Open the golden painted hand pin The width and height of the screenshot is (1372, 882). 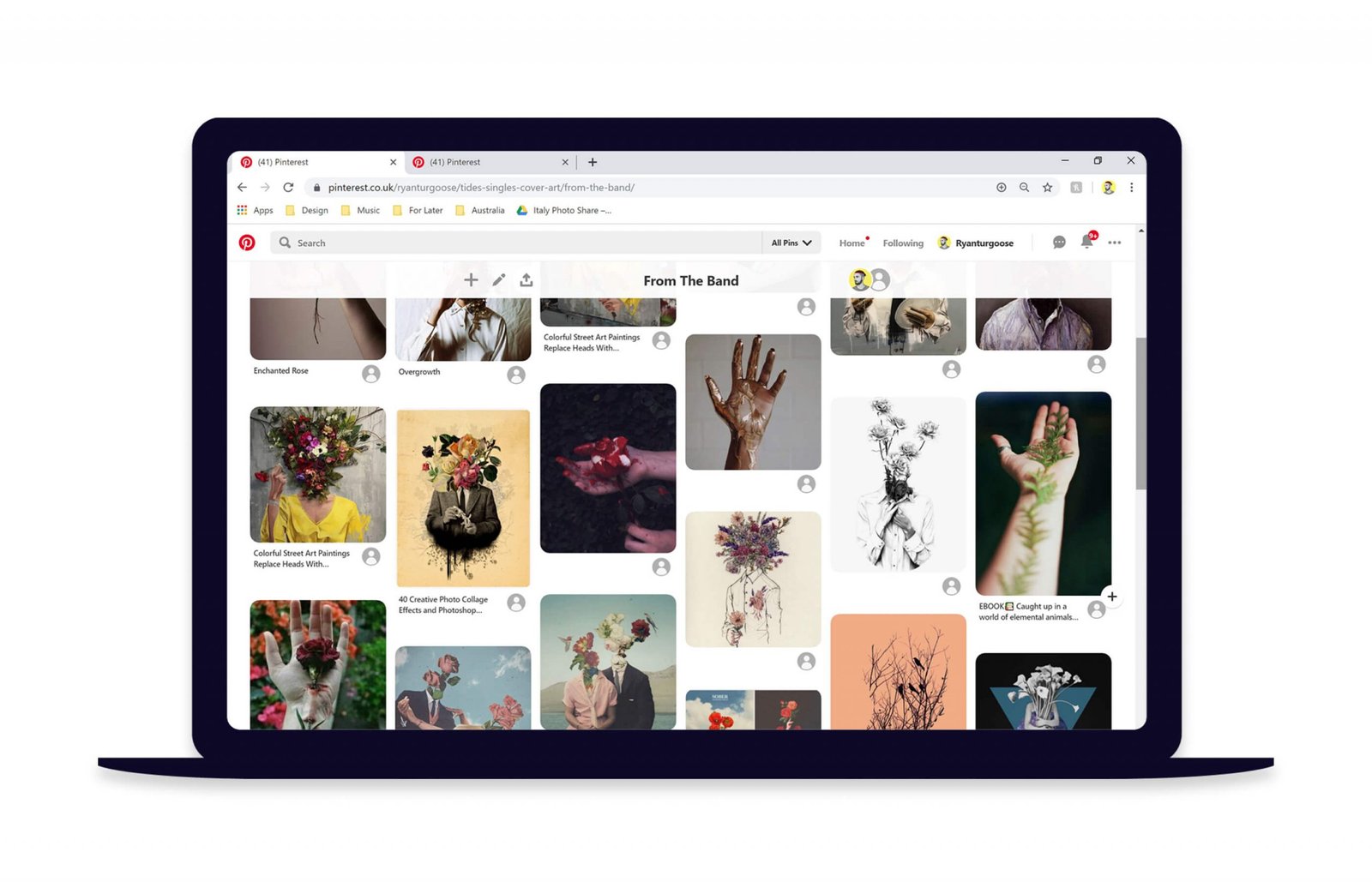point(753,402)
